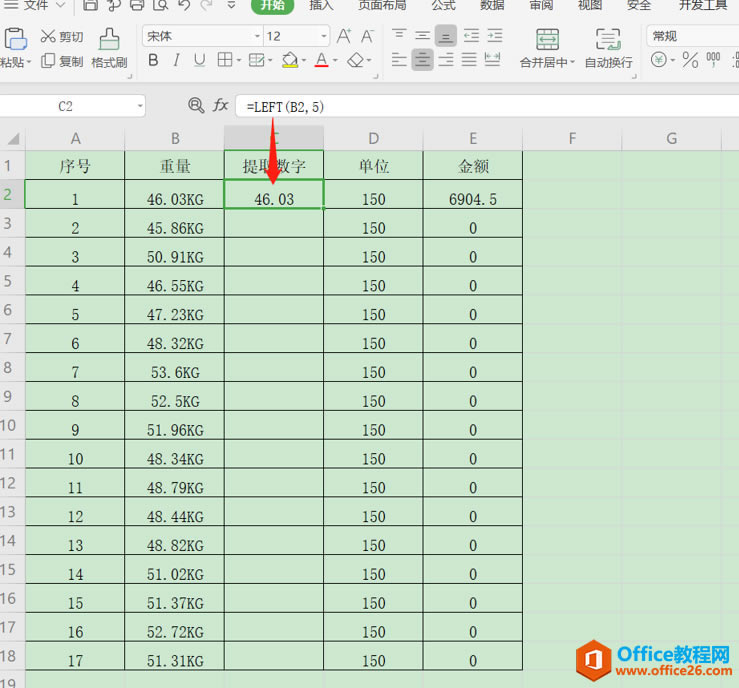Align text right
This screenshot has width=739, height=688.
pos(445,60)
